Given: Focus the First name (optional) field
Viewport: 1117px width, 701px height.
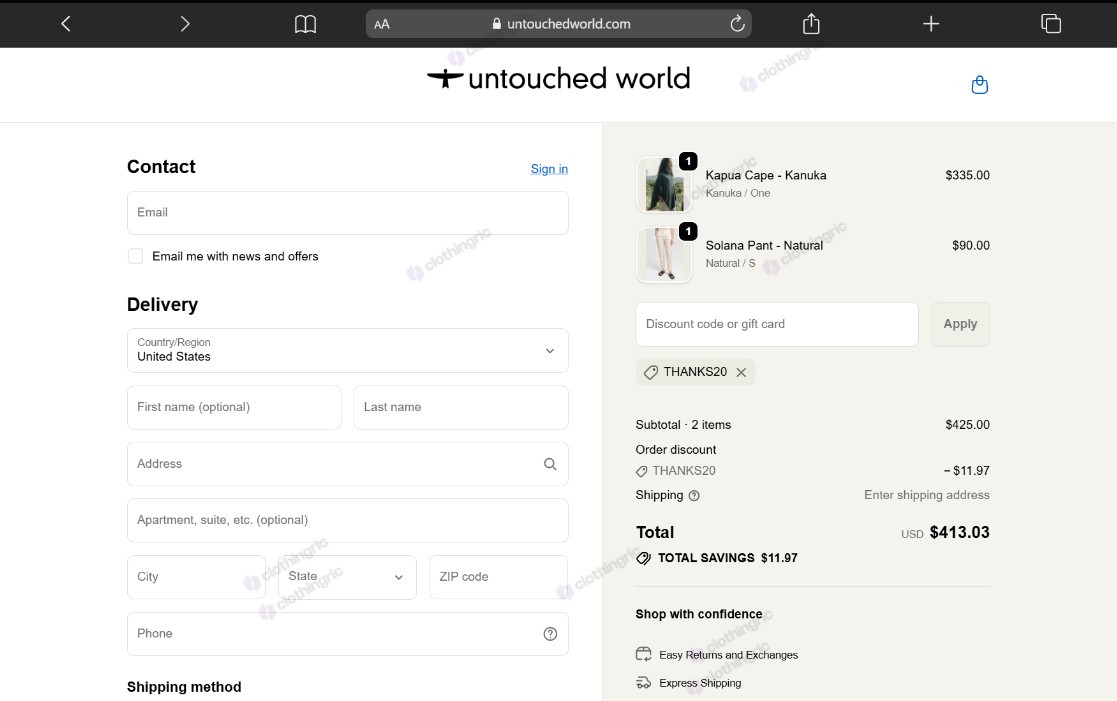Looking at the screenshot, I should pyautogui.click(x=234, y=407).
